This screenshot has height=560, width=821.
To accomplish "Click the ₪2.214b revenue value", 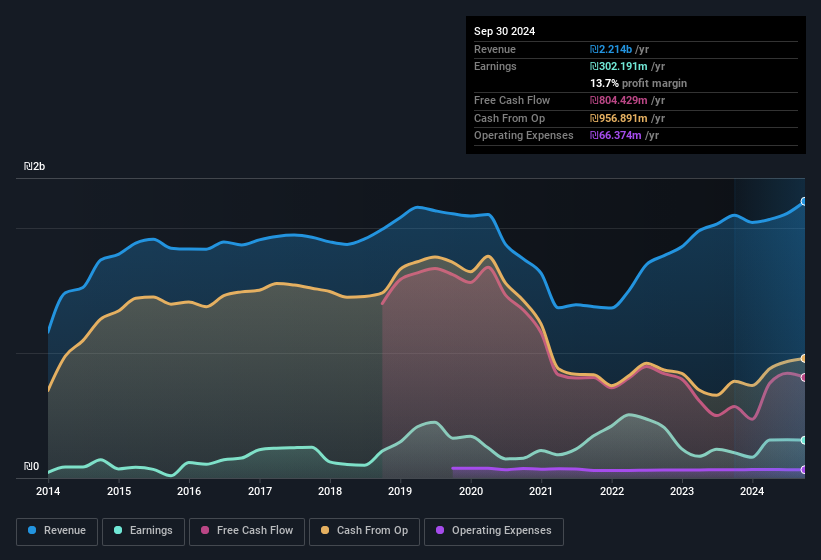I will point(611,49).
